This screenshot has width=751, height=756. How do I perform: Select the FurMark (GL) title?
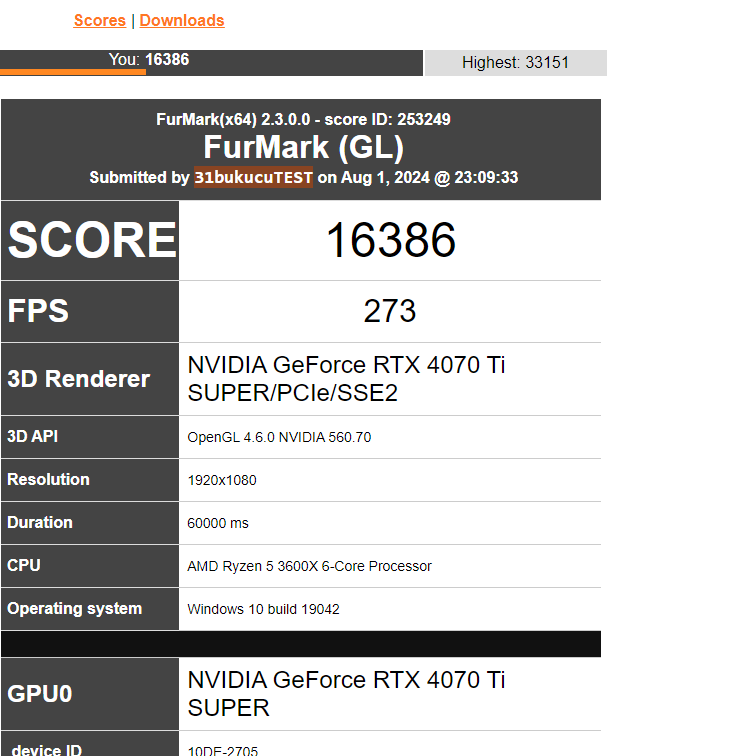pyautogui.click(x=303, y=147)
